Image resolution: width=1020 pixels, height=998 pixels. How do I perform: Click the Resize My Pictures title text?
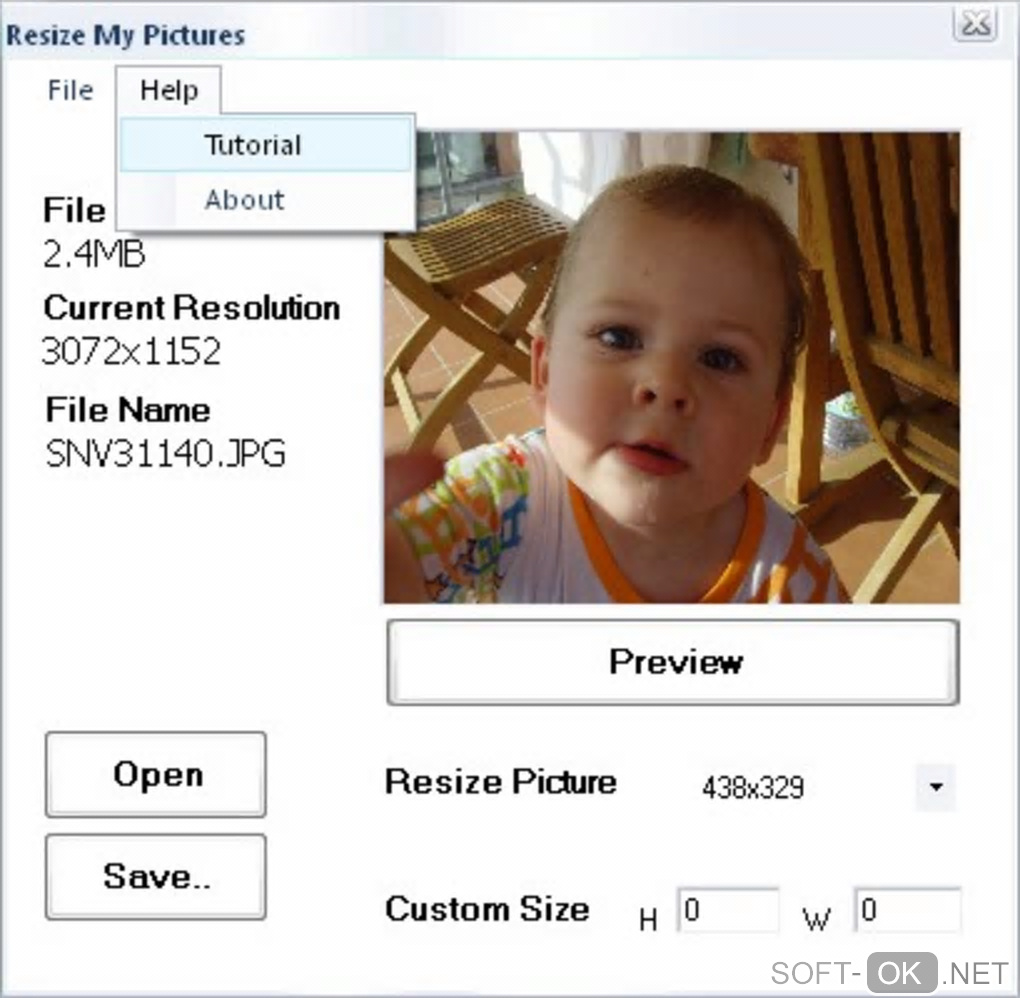click(126, 35)
